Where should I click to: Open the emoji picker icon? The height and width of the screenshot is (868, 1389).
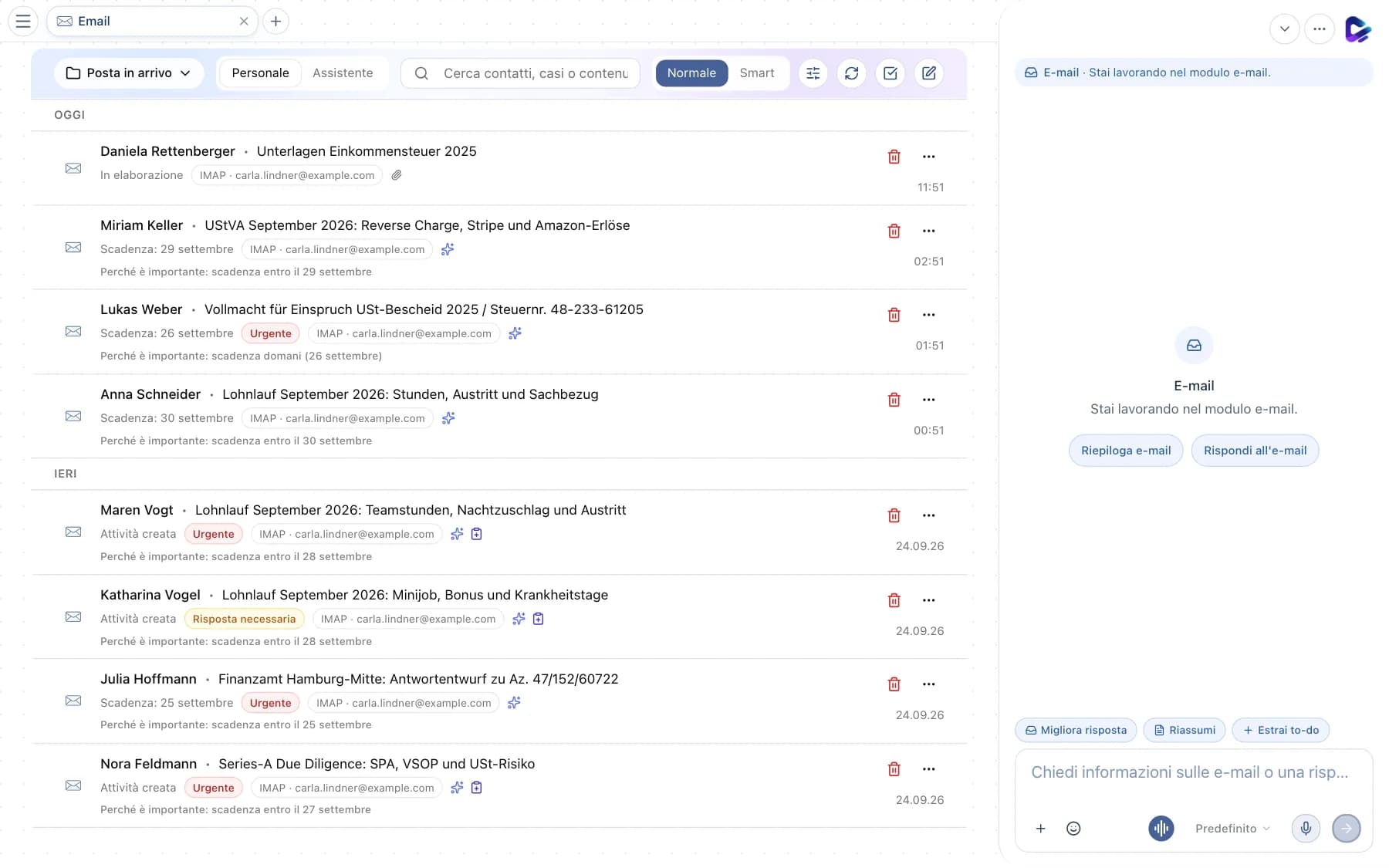tap(1073, 829)
